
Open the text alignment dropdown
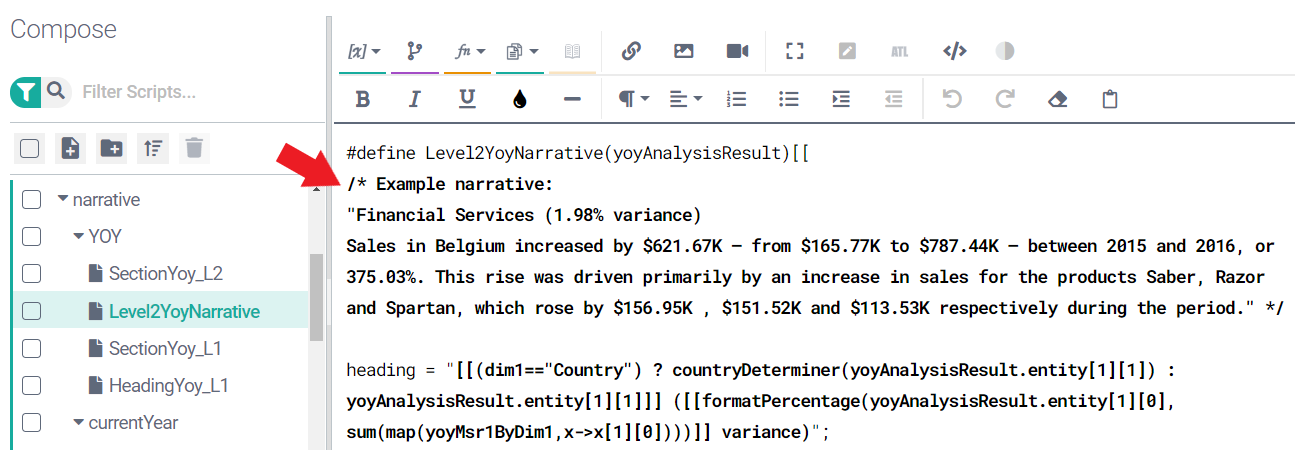tap(686, 99)
